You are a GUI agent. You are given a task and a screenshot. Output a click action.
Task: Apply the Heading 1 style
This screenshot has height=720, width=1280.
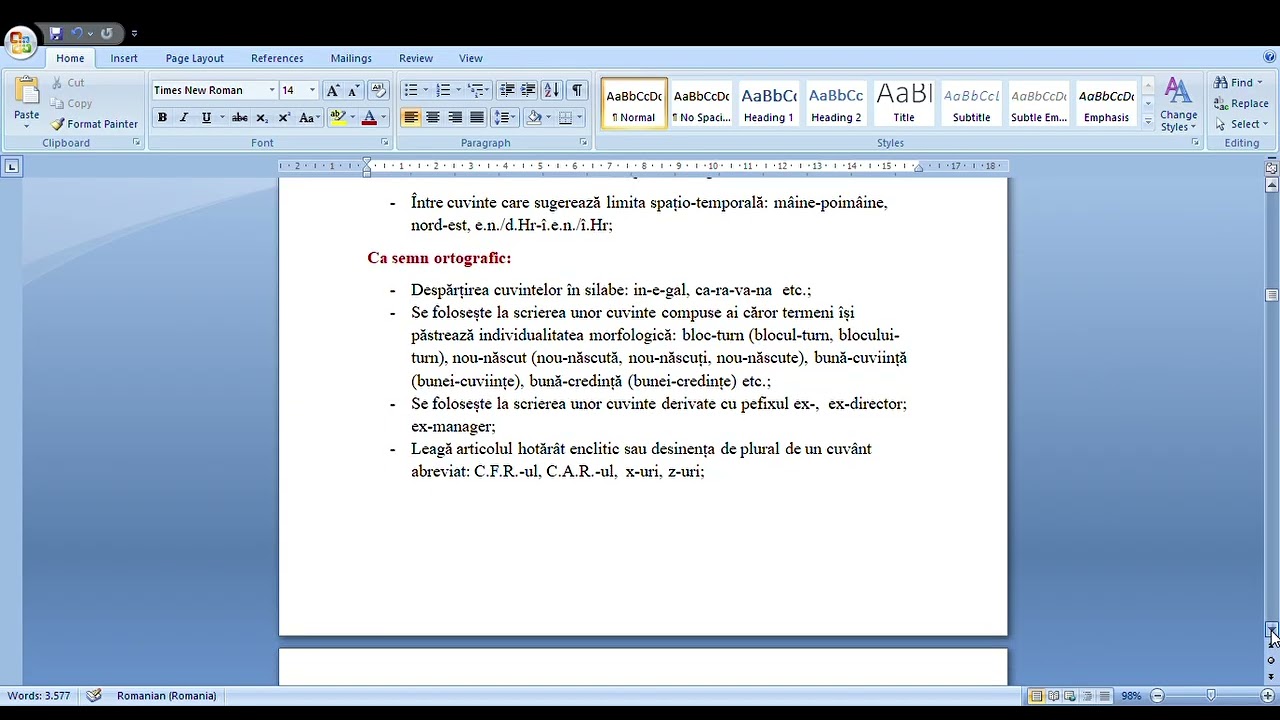pos(768,104)
